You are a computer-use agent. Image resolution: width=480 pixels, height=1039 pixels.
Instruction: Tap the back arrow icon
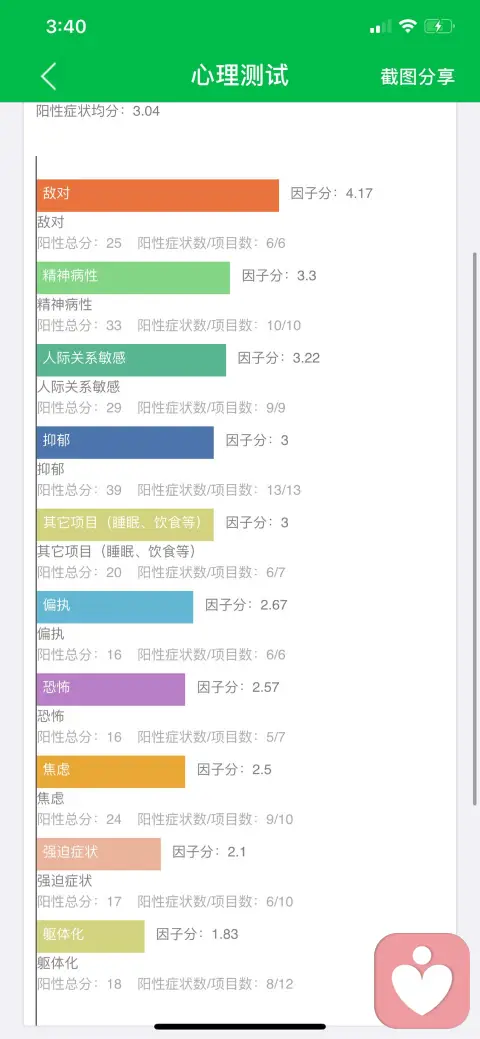coord(48,76)
